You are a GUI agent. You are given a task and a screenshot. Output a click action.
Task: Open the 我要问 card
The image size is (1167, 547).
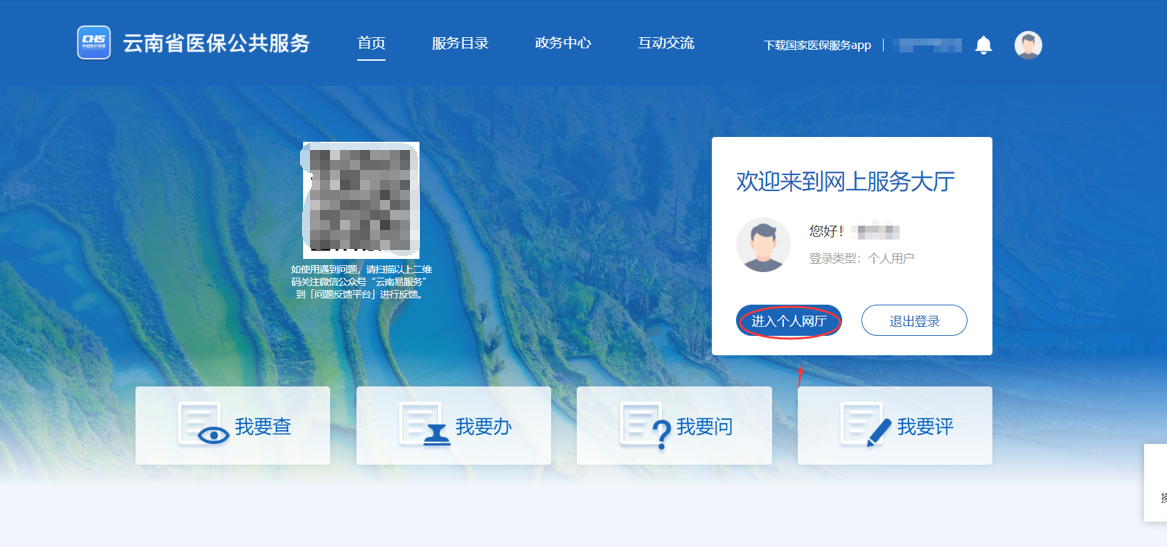coord(674,426)
